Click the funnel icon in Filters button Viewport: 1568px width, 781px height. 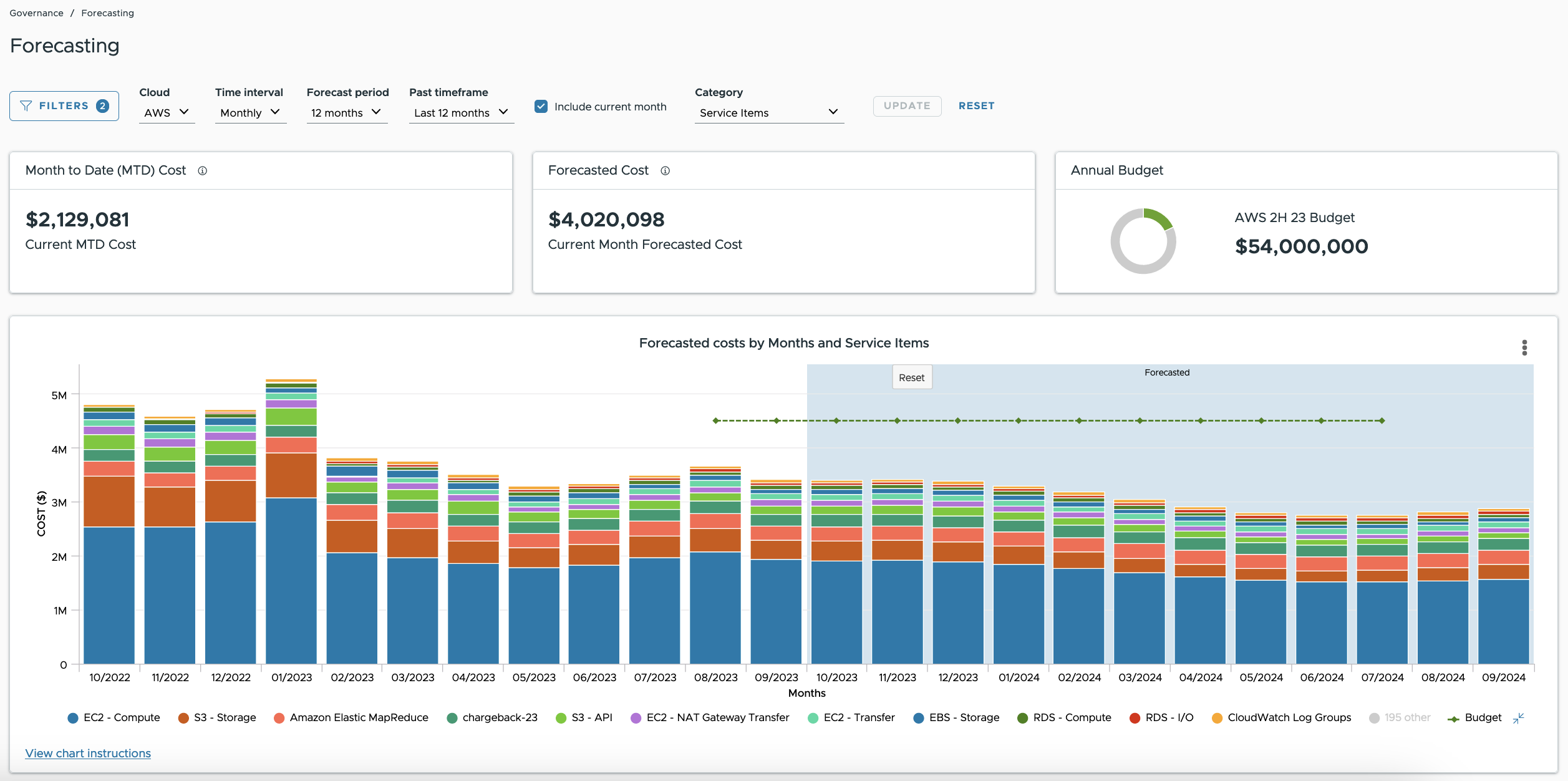pos(26,106)
